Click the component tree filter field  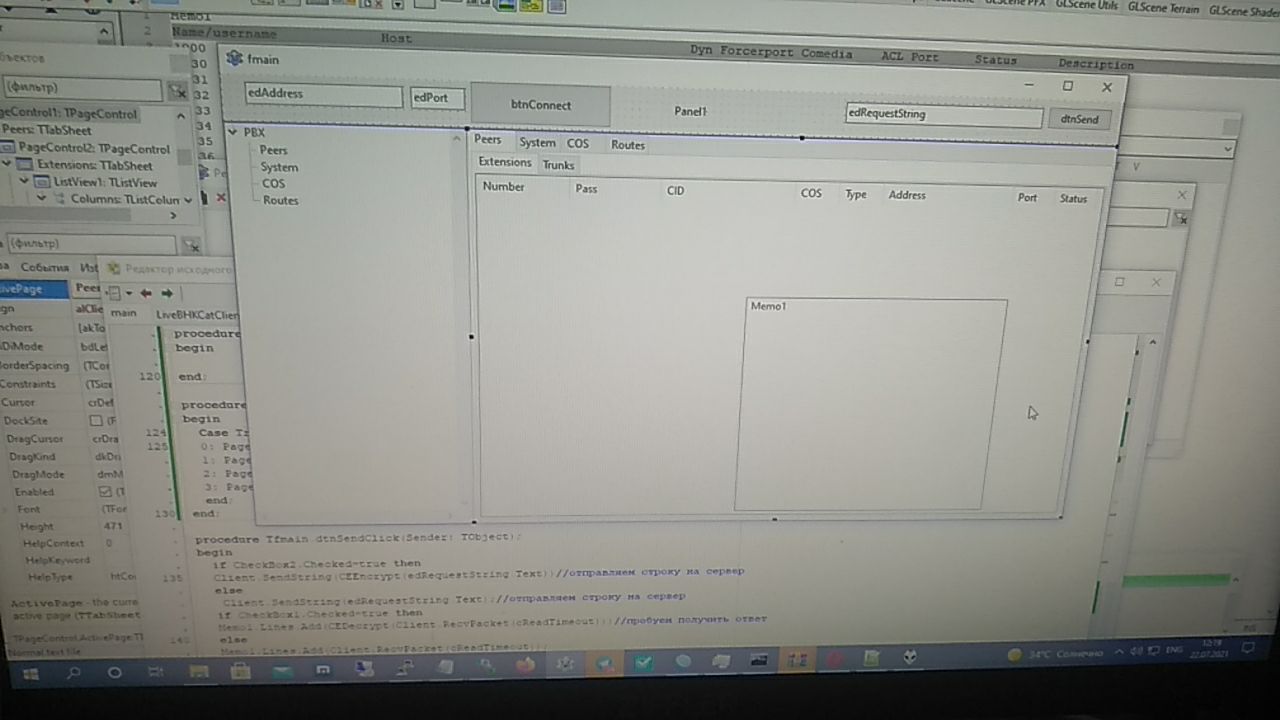pyautogui.click(x=80, y=89)
